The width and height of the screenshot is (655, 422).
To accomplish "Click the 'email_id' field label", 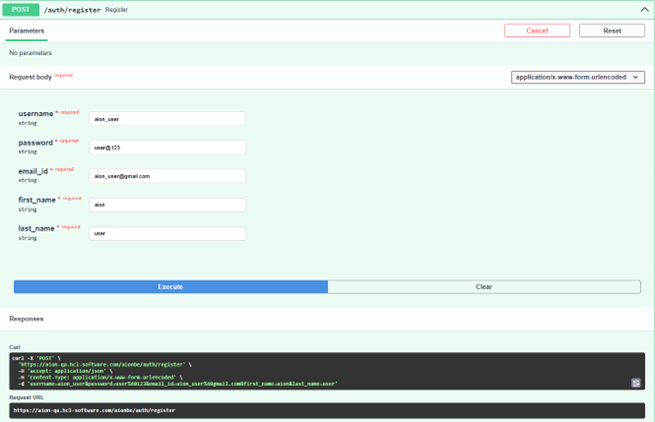I will point(33,171).
